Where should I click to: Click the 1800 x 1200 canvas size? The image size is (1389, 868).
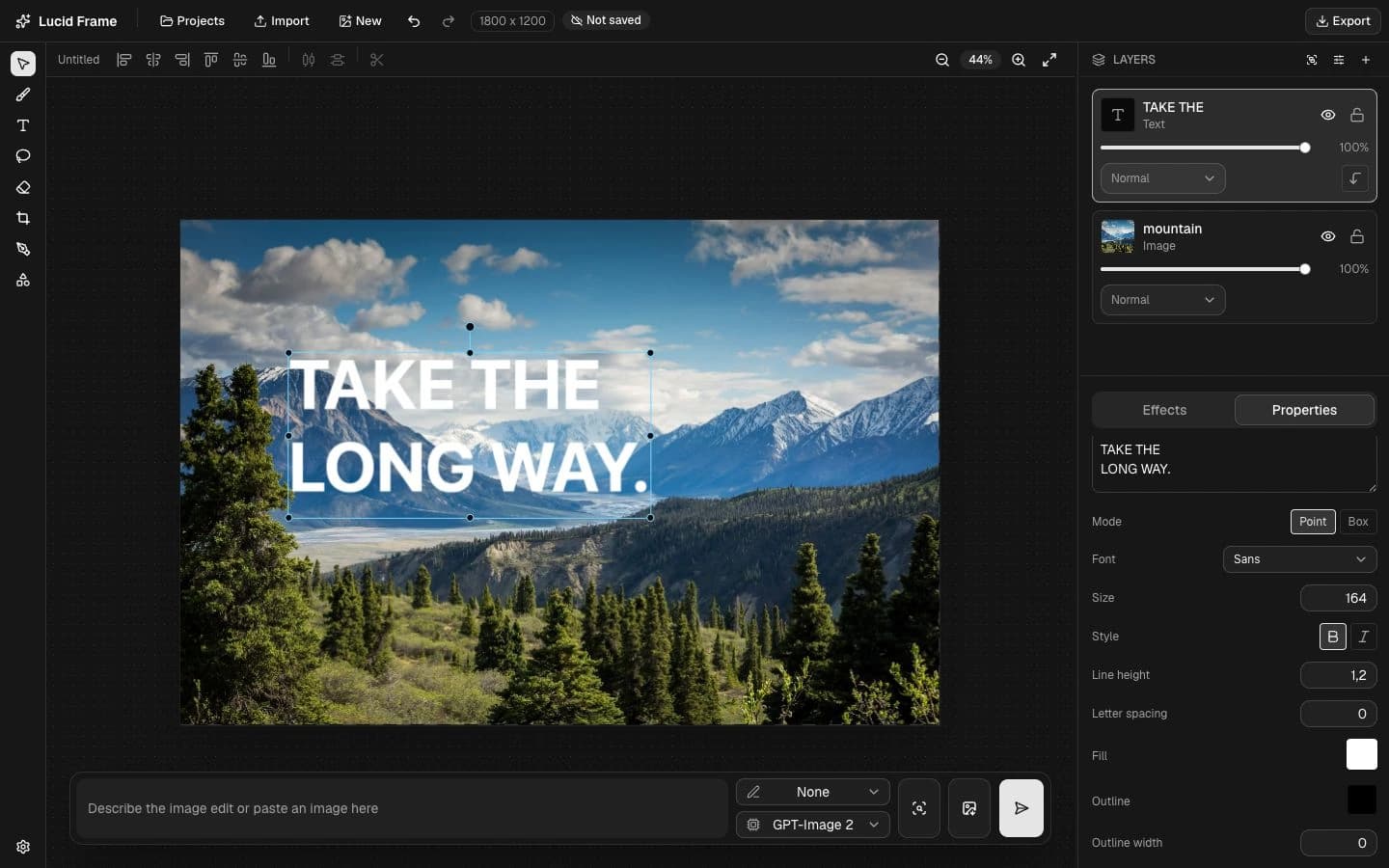pyautogui.click(x=512, y=20)
